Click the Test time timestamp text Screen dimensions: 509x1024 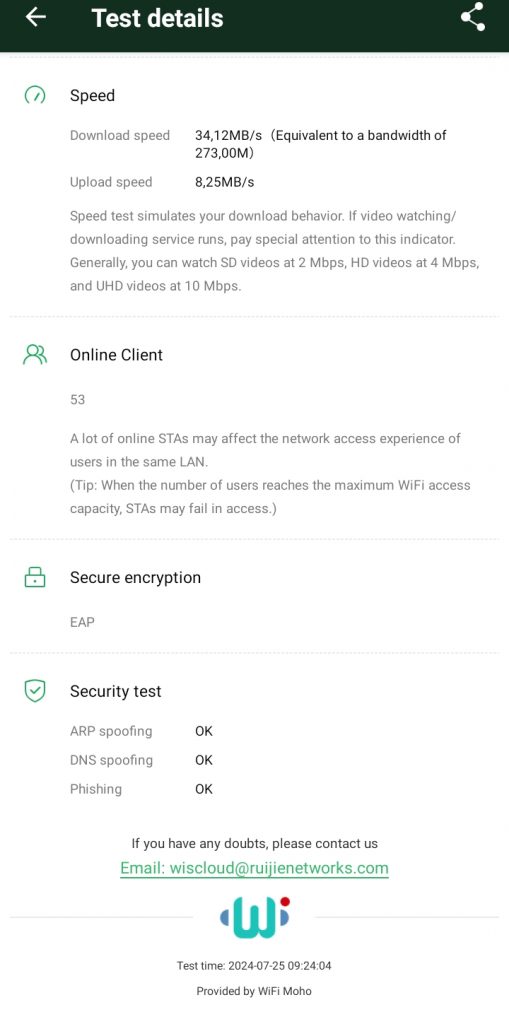click(254, 965)
